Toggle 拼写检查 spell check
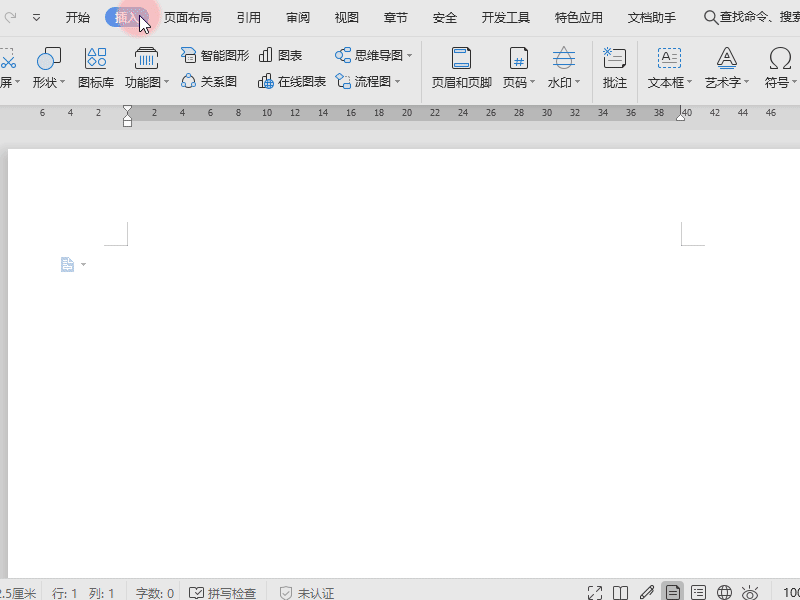 click(x=222, y=593)
